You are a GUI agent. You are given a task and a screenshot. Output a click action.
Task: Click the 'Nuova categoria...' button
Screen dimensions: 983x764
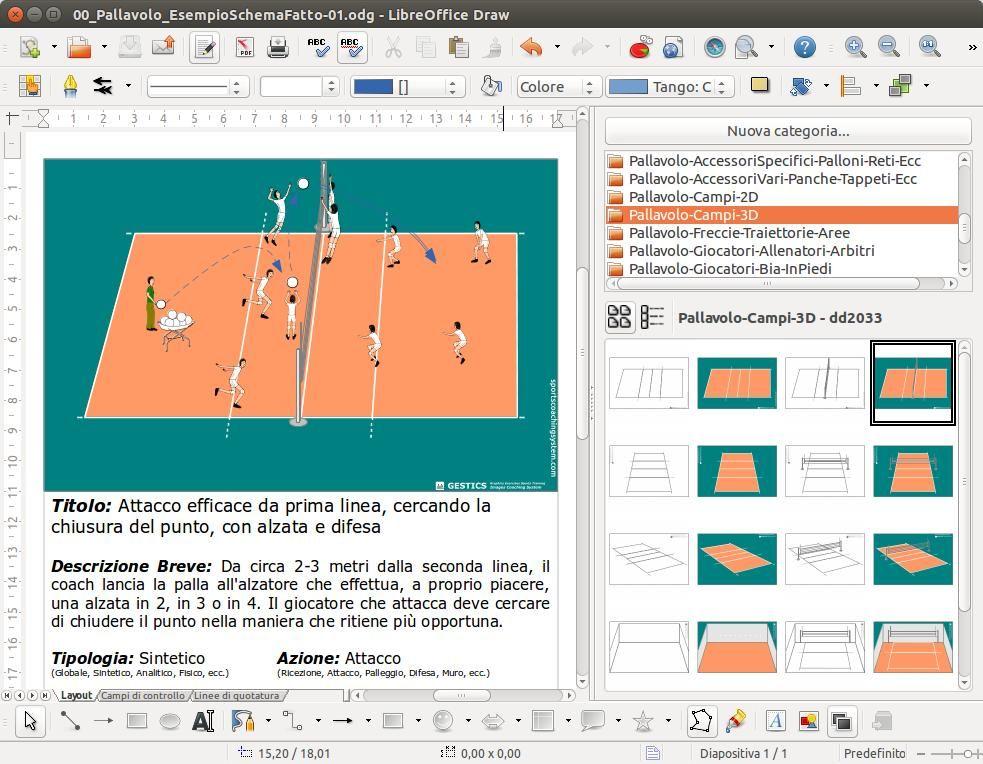(x=787, y=131)
